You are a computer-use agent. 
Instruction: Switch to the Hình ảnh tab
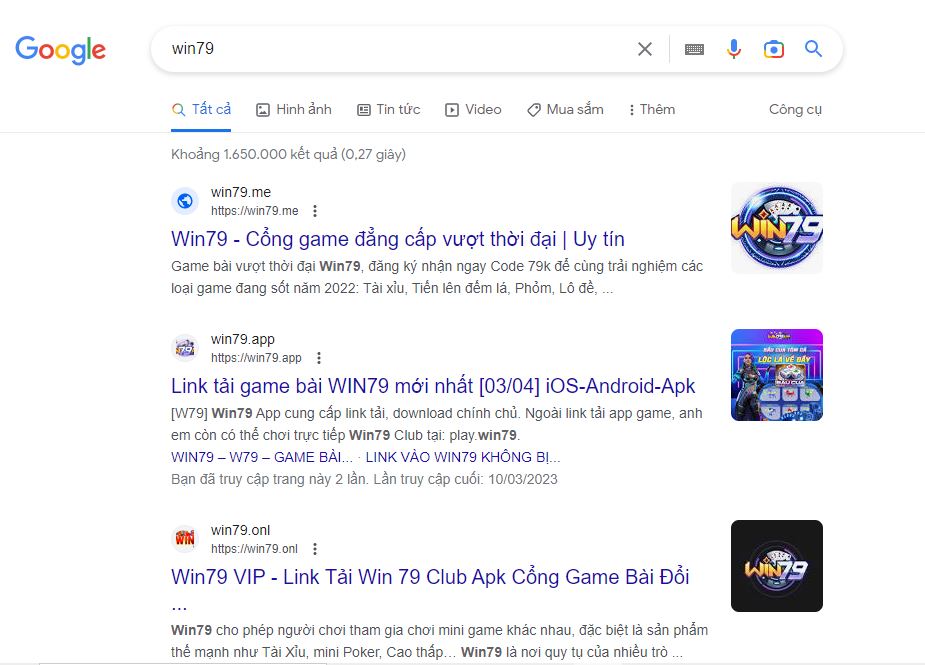point(294,109)
